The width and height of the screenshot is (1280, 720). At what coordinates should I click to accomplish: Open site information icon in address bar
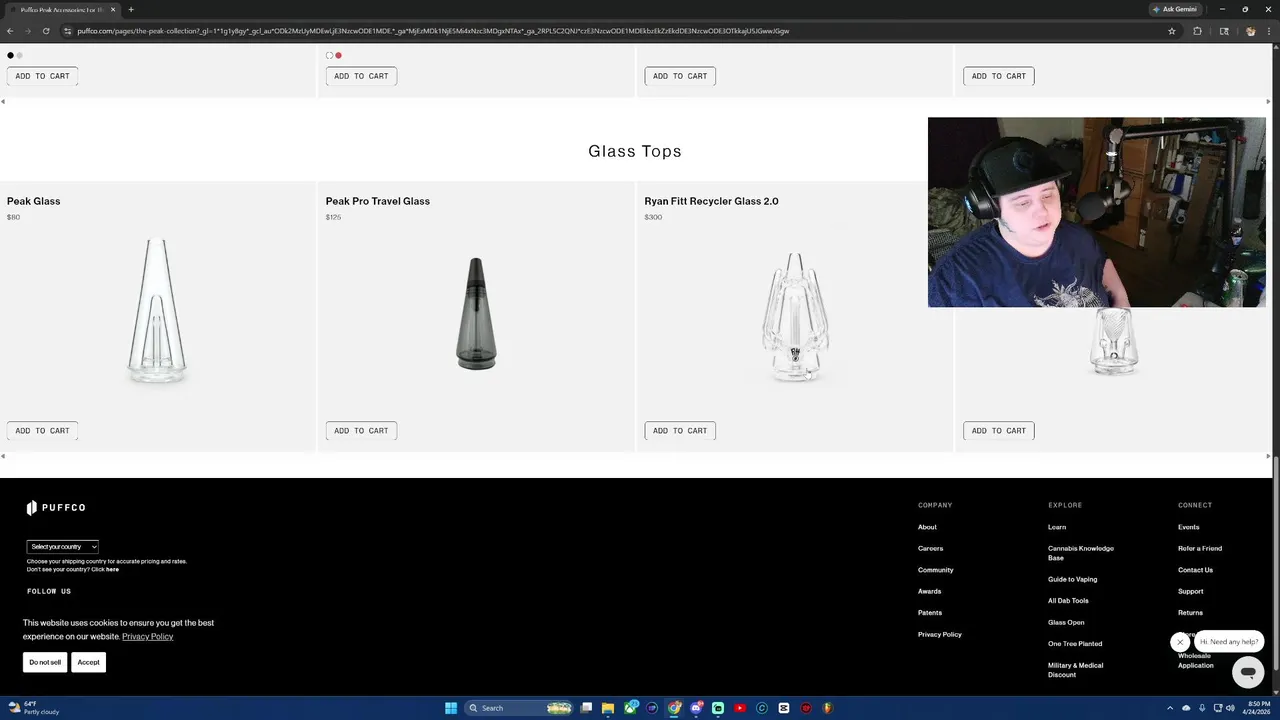[67, 31]
